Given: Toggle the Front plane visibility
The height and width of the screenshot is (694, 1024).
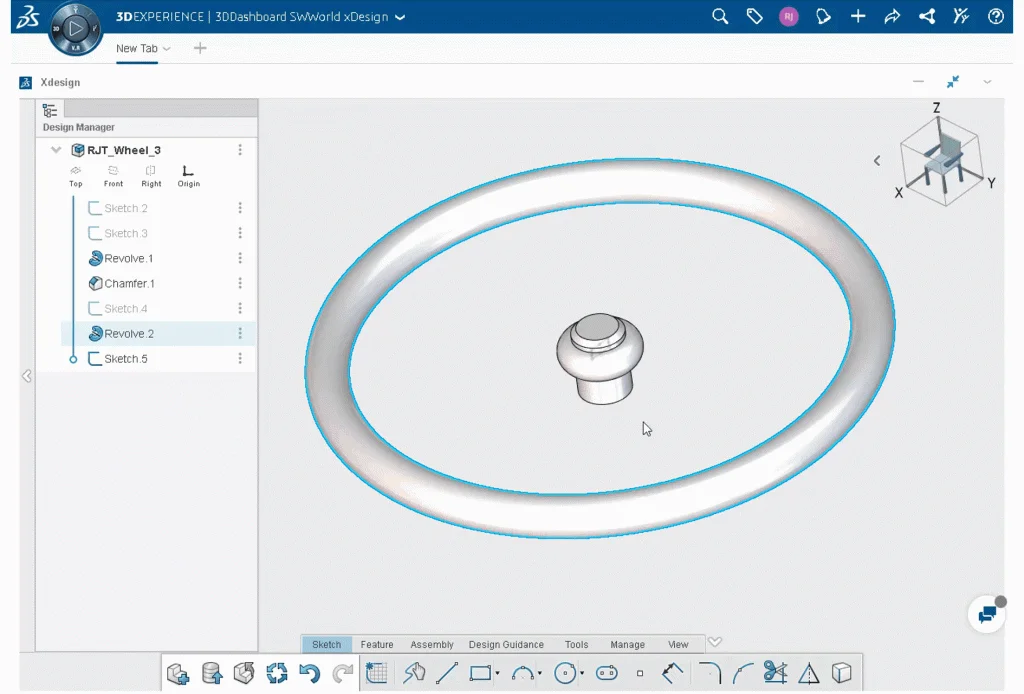Looking at the screenshot, I should click(113, 172).
